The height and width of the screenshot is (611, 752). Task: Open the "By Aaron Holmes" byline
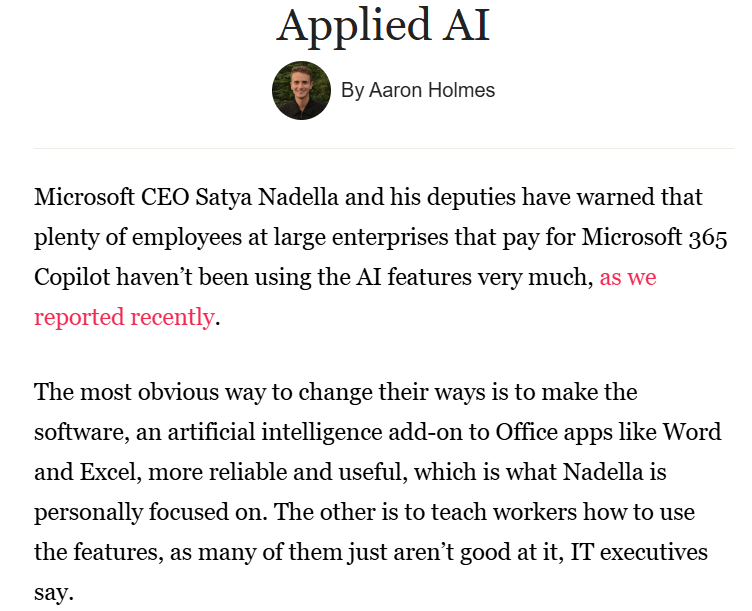pyautogui.click(x=418, y=90)
